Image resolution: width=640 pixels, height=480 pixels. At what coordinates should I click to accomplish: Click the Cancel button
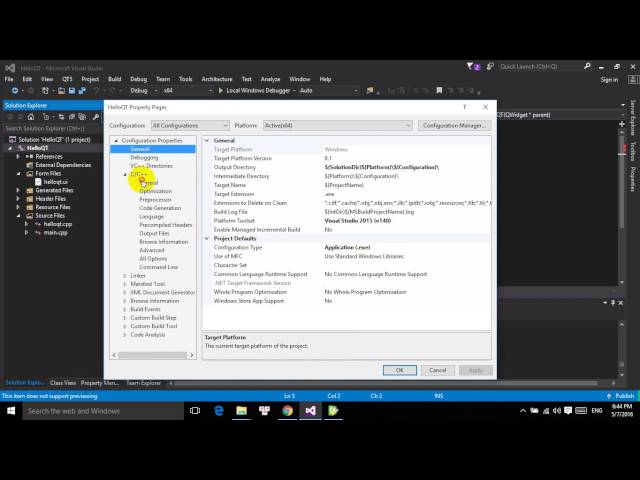[x=438, y=370]
